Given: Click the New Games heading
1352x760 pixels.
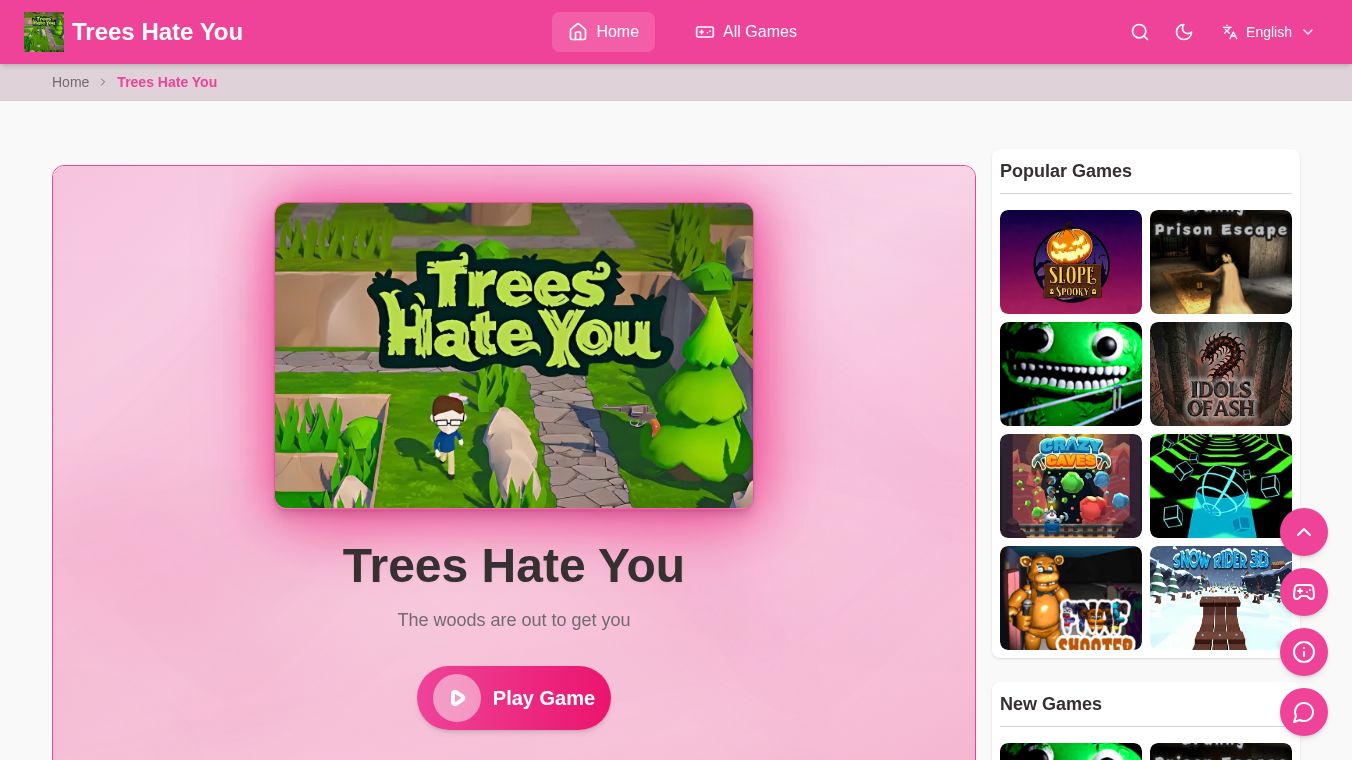Looking at the screenshot, I should (1051, 704).
